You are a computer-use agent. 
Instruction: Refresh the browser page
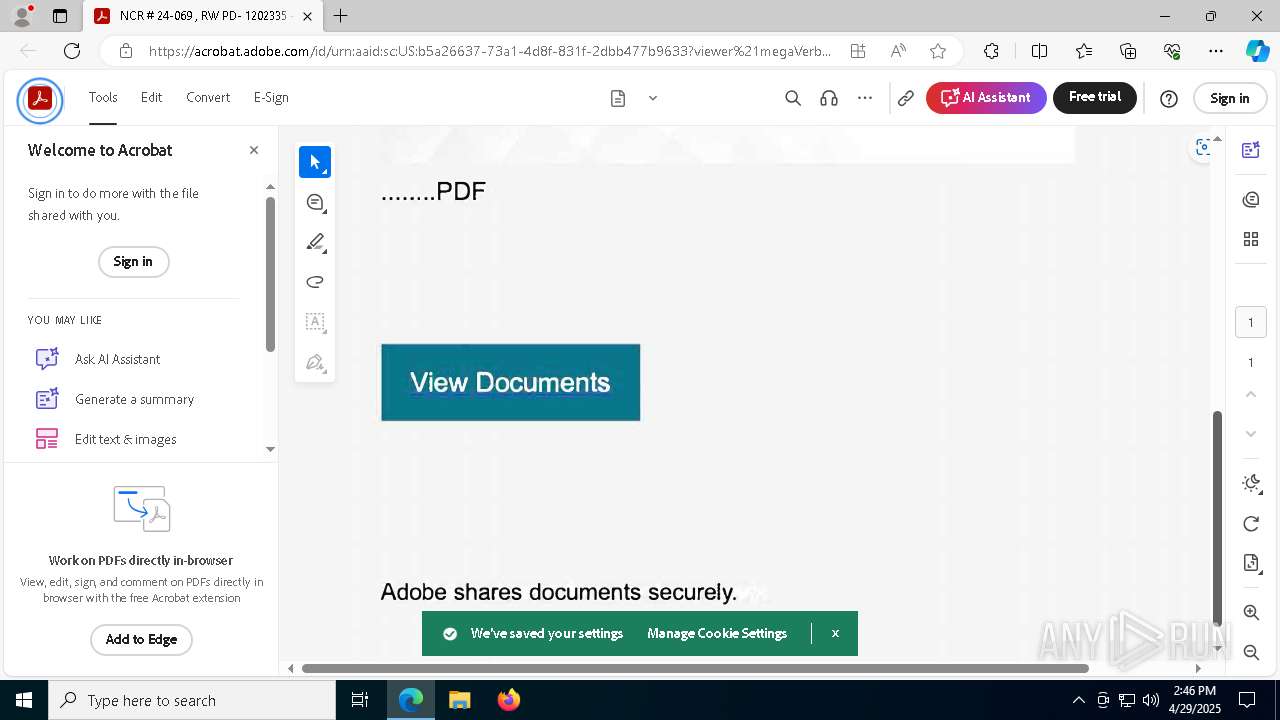click(72, 51)
